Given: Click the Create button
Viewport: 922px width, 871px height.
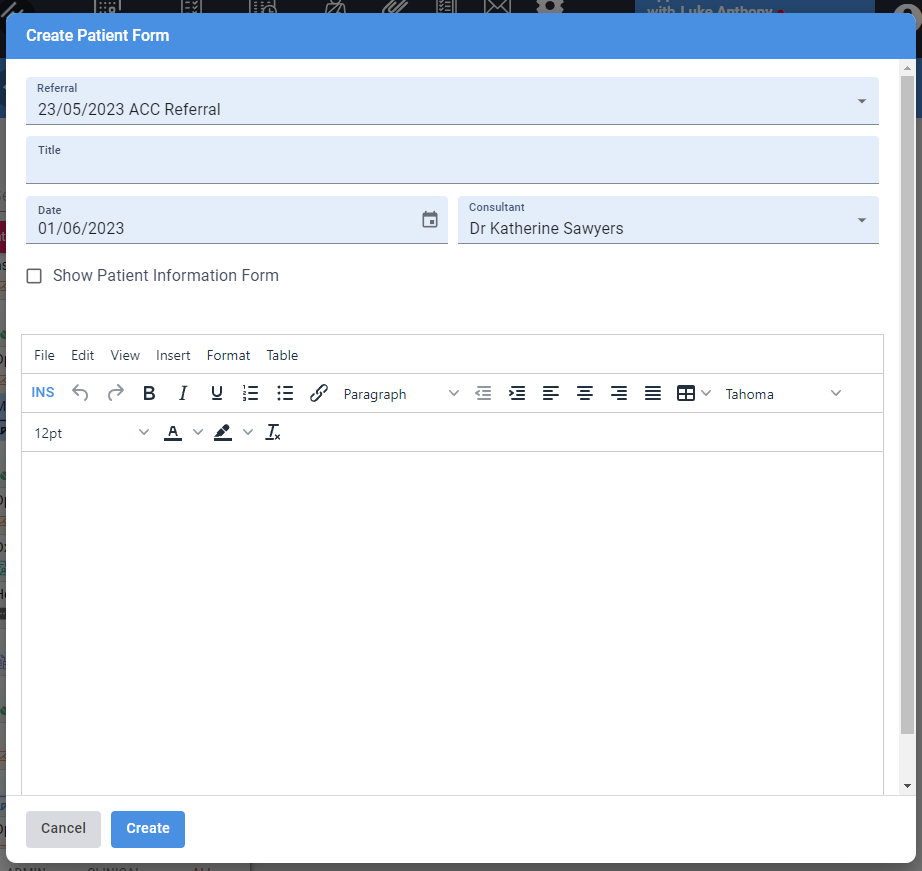Looking at the screenshot, I should pos(148,829).
